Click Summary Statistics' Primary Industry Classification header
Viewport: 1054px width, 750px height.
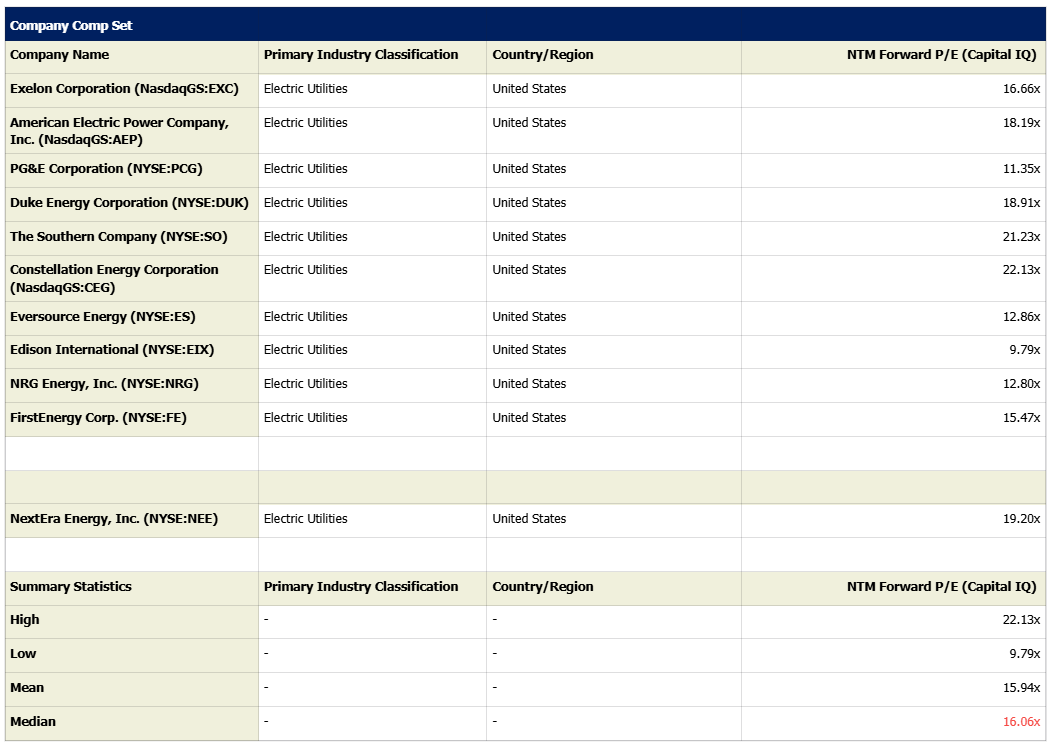(361, 587)
